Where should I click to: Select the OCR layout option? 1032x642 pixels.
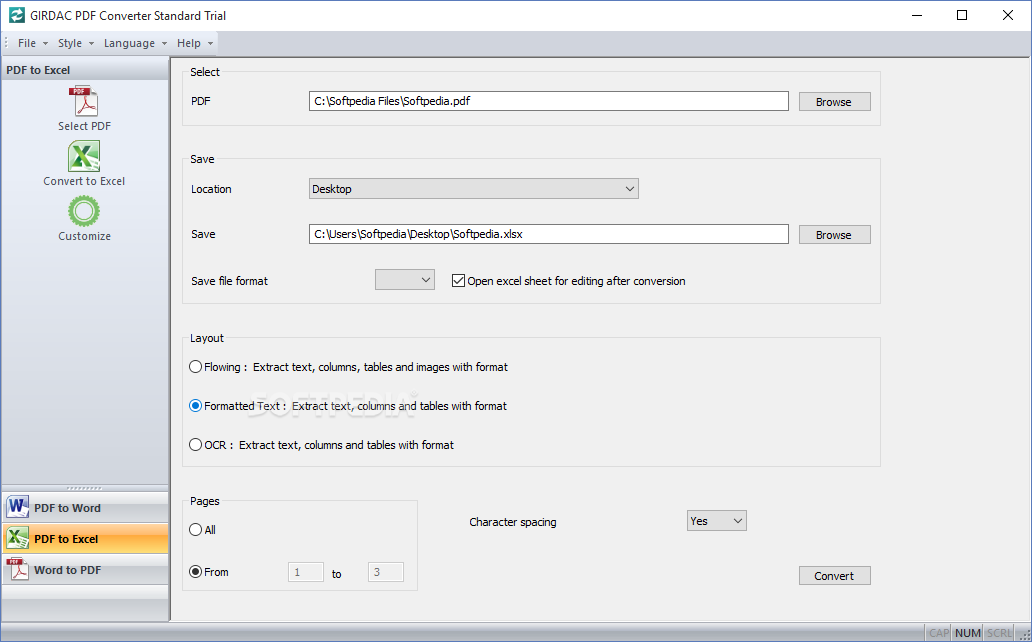click(x=195, y=444)
